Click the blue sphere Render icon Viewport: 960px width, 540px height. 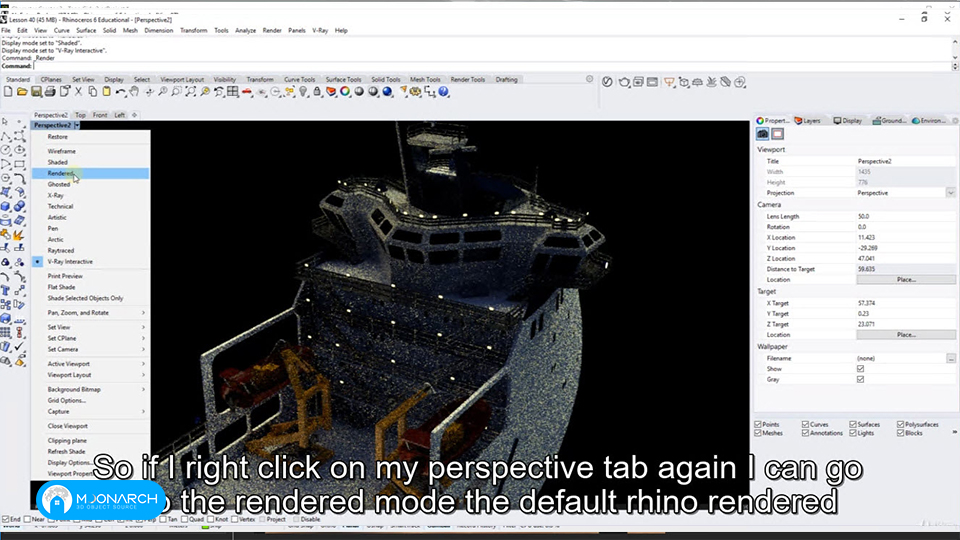tap(388, 92)
